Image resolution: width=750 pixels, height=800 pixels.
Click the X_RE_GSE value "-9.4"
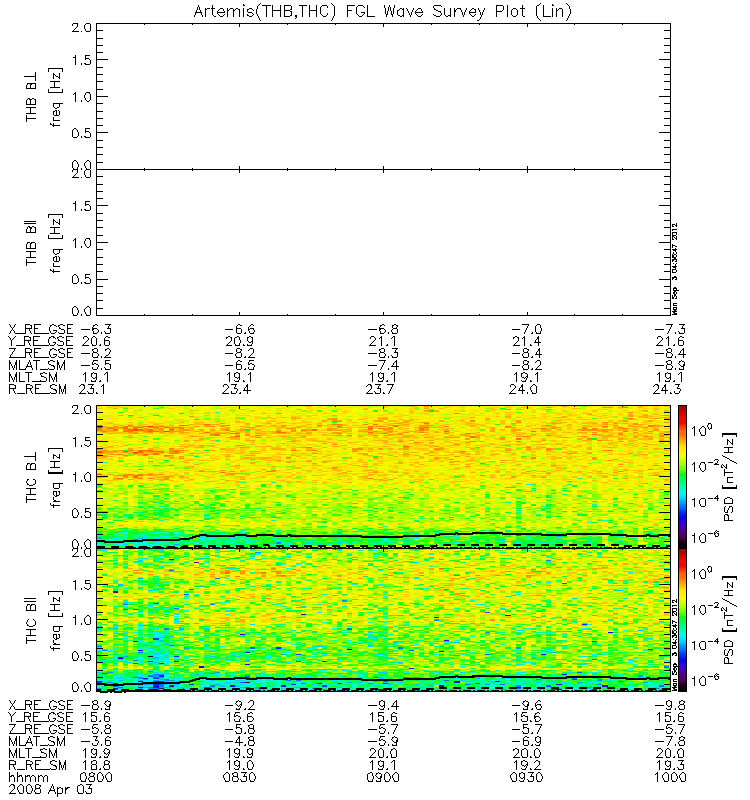pos(383,705)
